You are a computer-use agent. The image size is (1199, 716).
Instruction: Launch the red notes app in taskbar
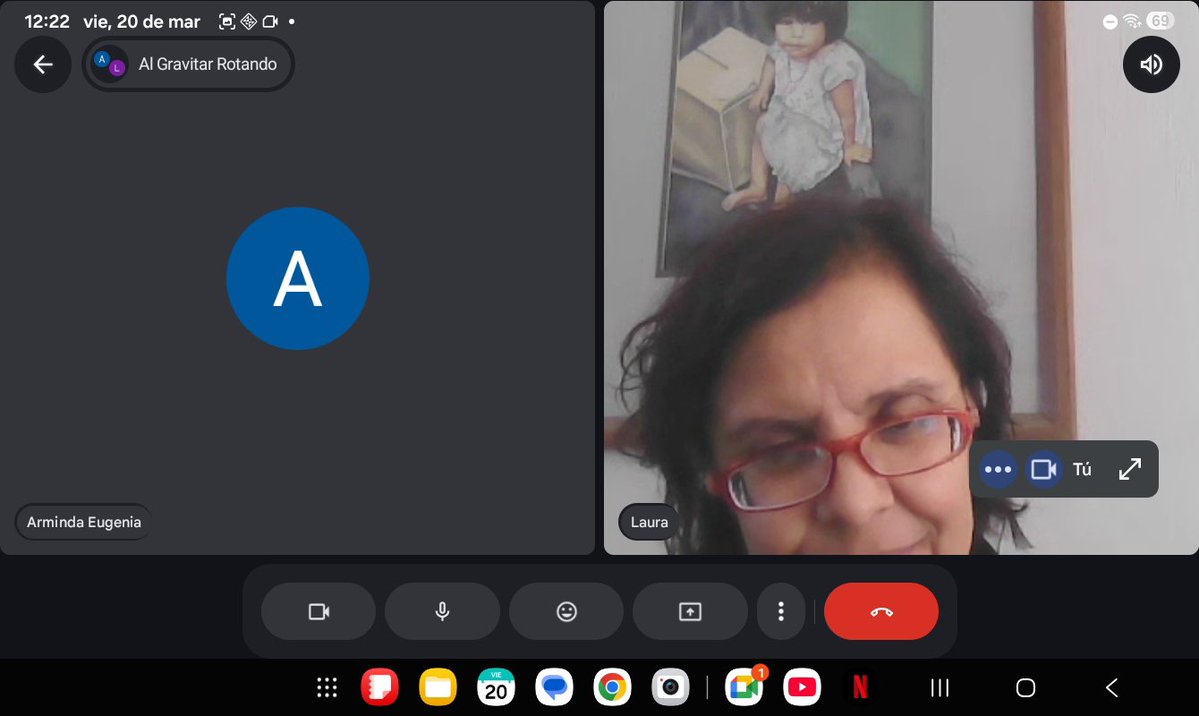click(x=380, y=687)
